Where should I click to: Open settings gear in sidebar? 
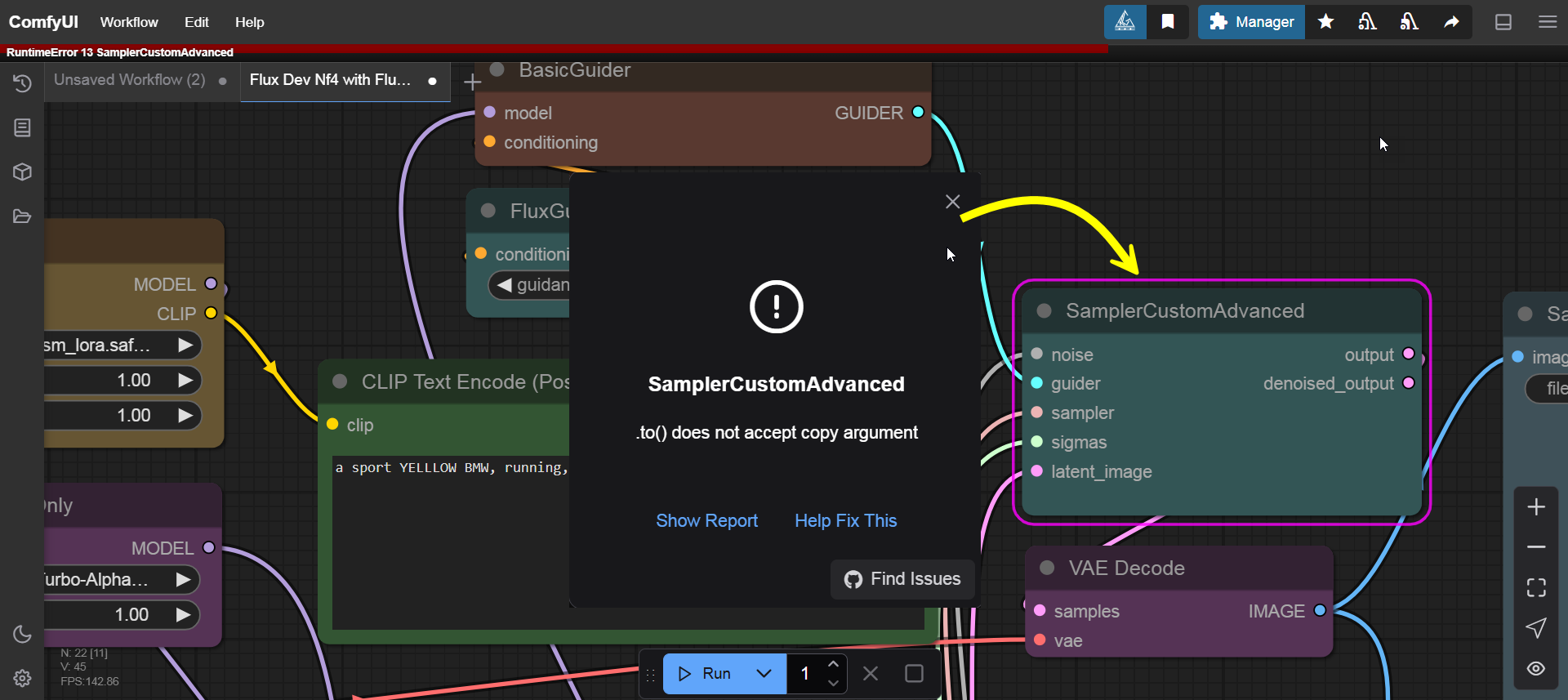pyautogui.click(x=22, y=678)
